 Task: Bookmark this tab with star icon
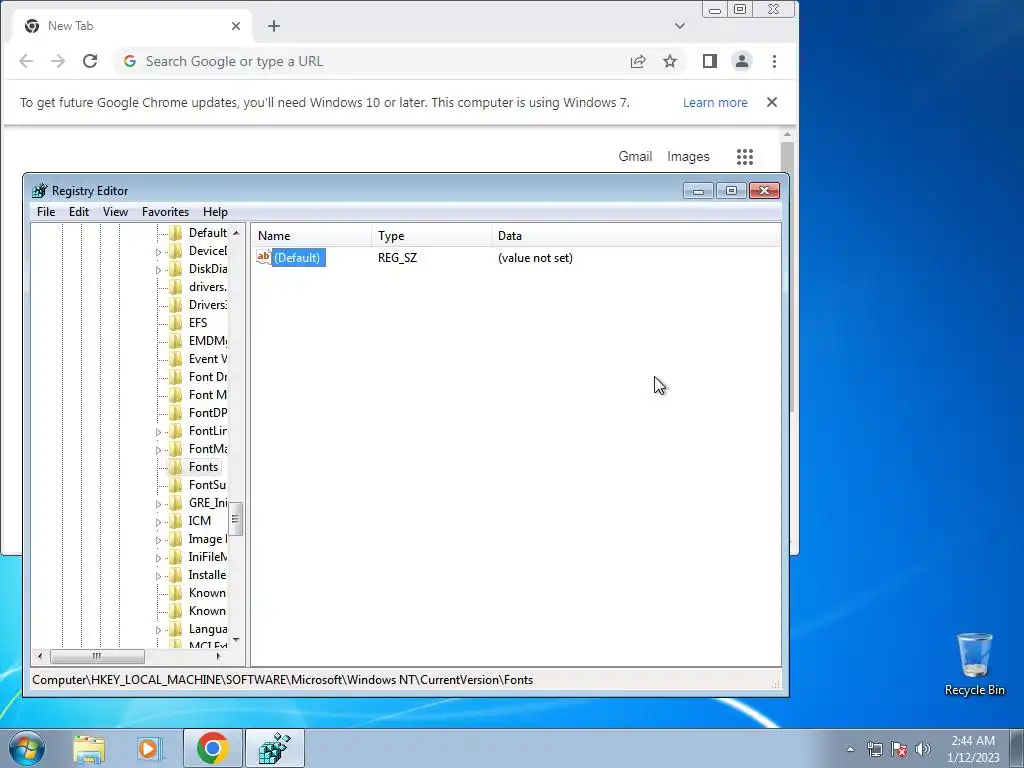point(670,61)
